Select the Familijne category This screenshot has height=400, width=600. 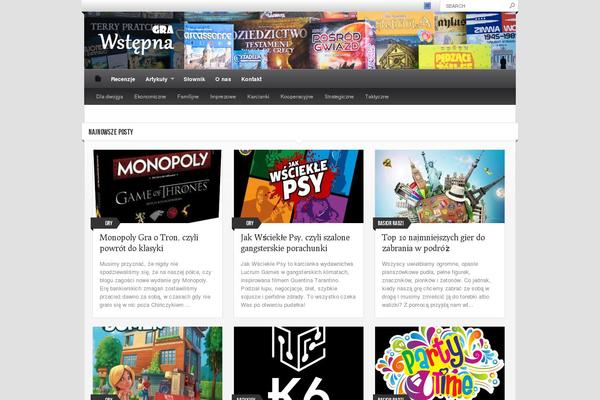coord(188,97)
